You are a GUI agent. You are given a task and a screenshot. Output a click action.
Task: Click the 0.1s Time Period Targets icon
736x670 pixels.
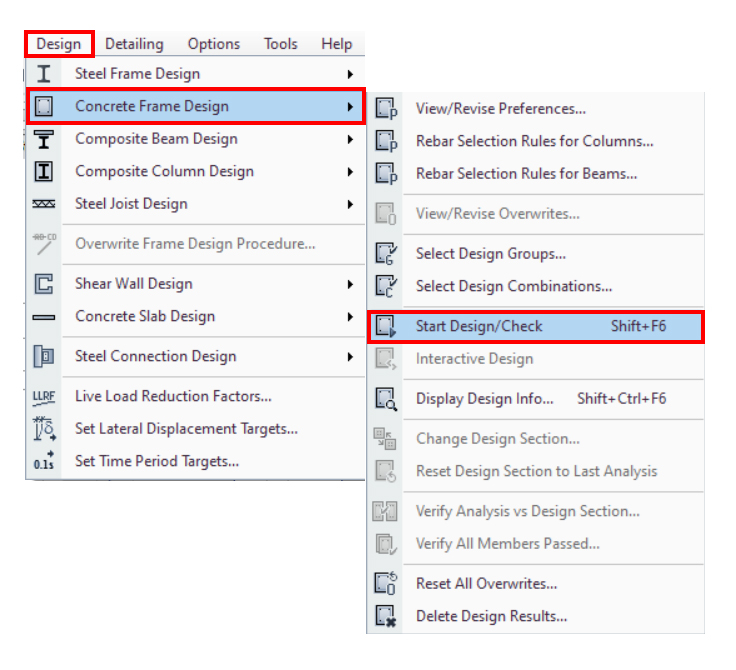44,461
